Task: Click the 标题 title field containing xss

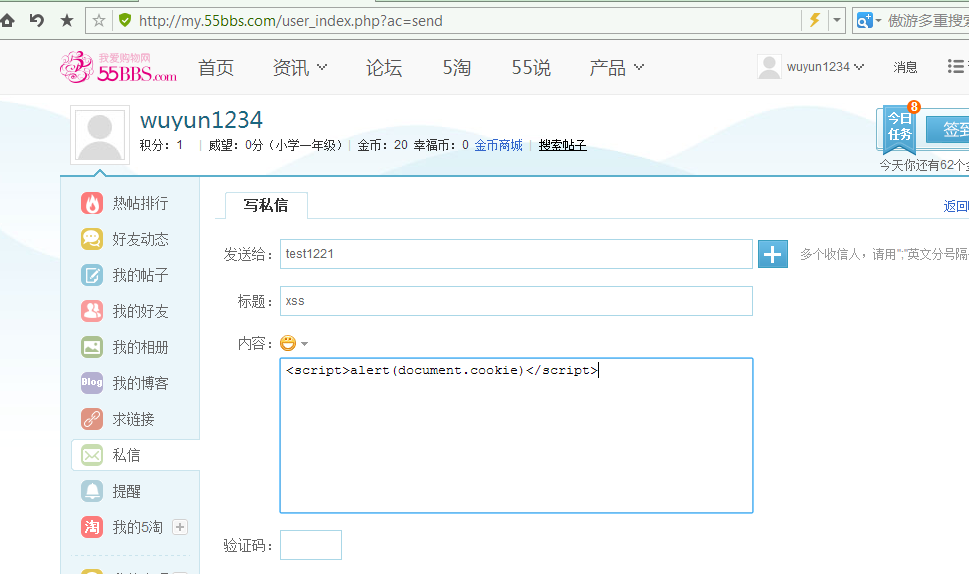Action: (516, 301)
